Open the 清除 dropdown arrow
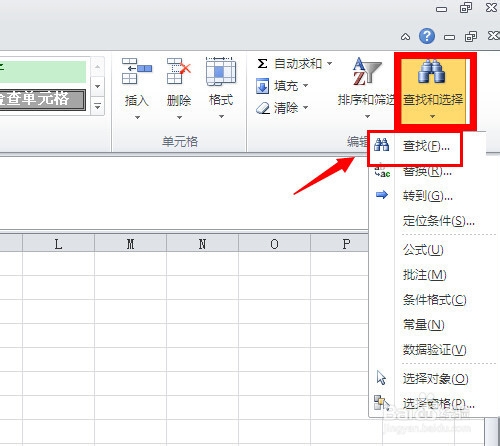 (x=305, y=108)
